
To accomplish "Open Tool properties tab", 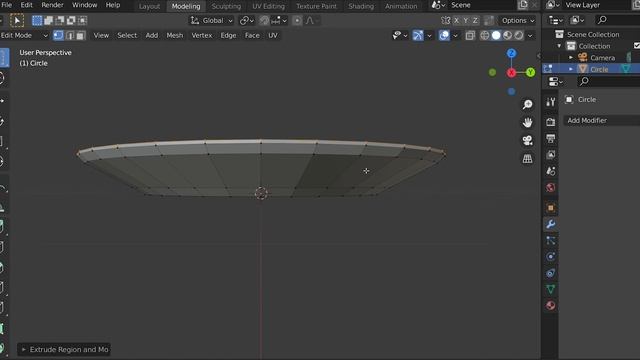I will (551, 102).
